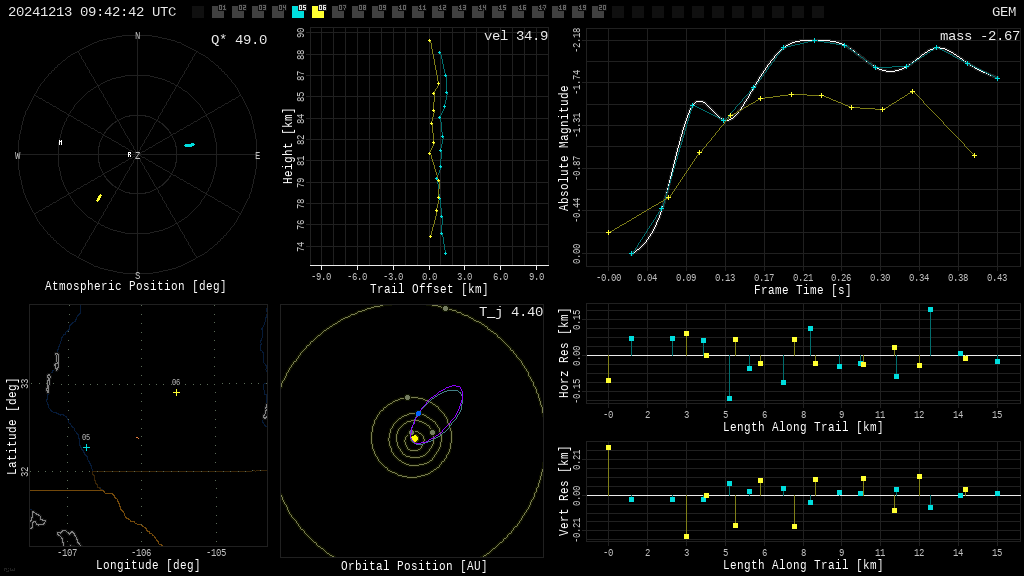This screenshot has width=1024, height=576.
Task: Click the Atmospheric Position [deg] title
Action: tap(136, 286)
